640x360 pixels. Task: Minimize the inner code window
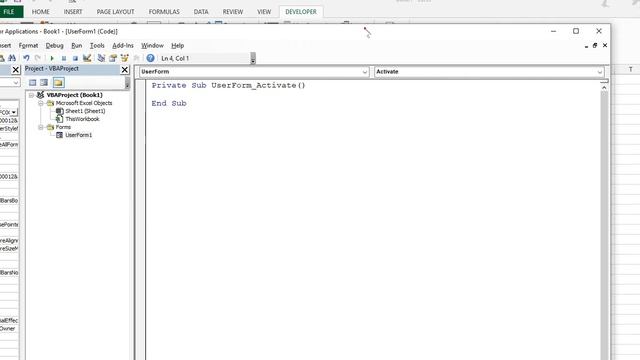point(586,46)
